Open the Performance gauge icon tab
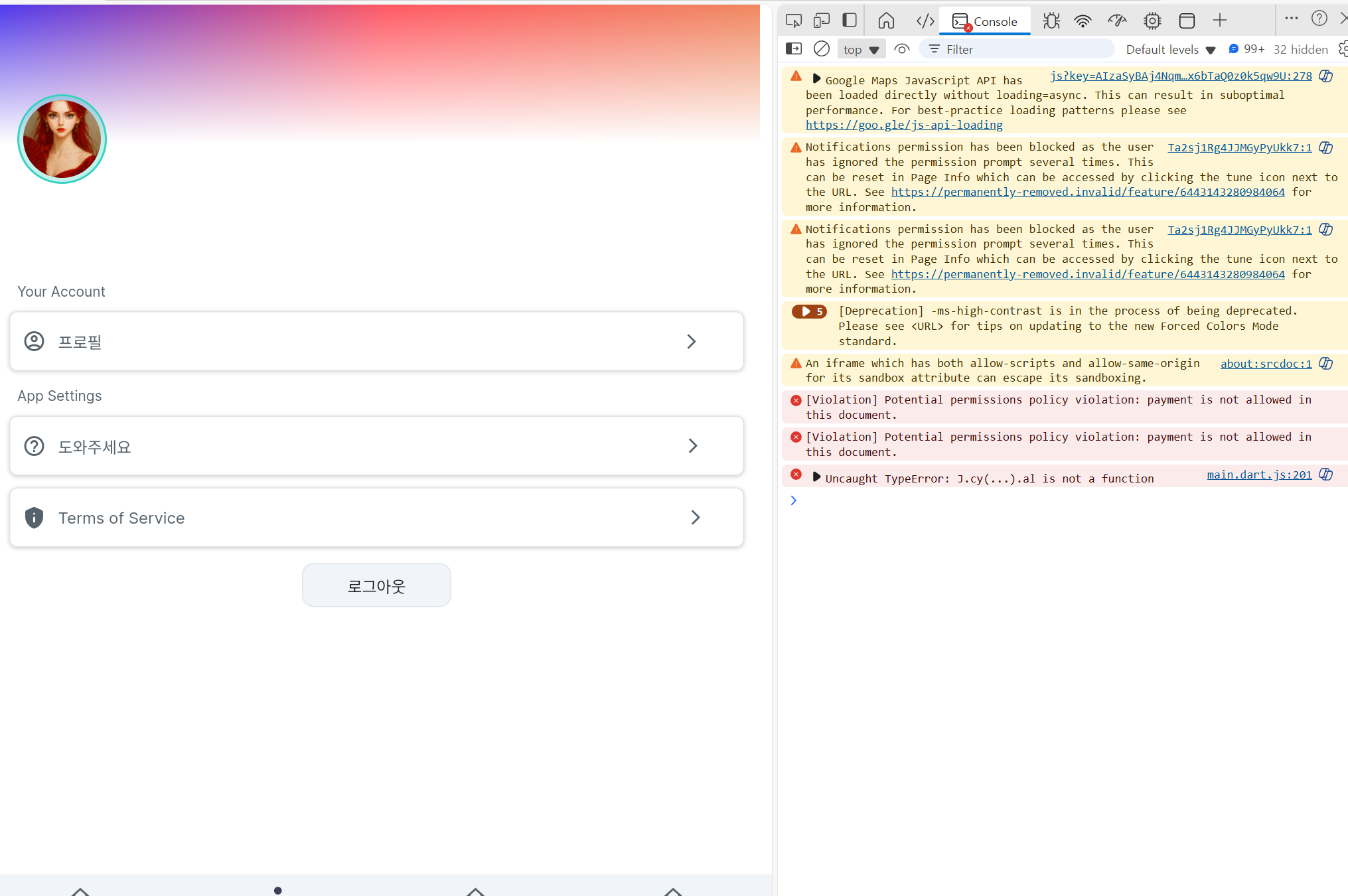 pos(1117,21)
